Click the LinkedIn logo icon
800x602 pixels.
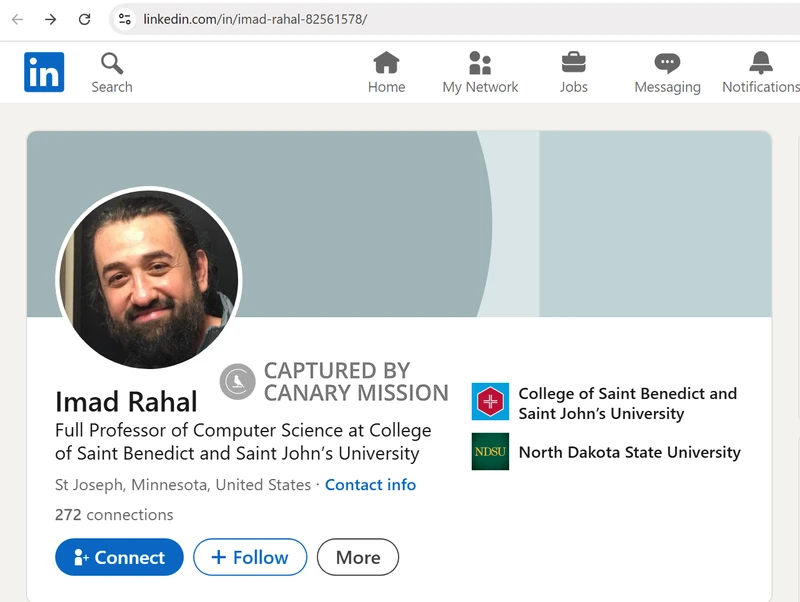point(44,72)
